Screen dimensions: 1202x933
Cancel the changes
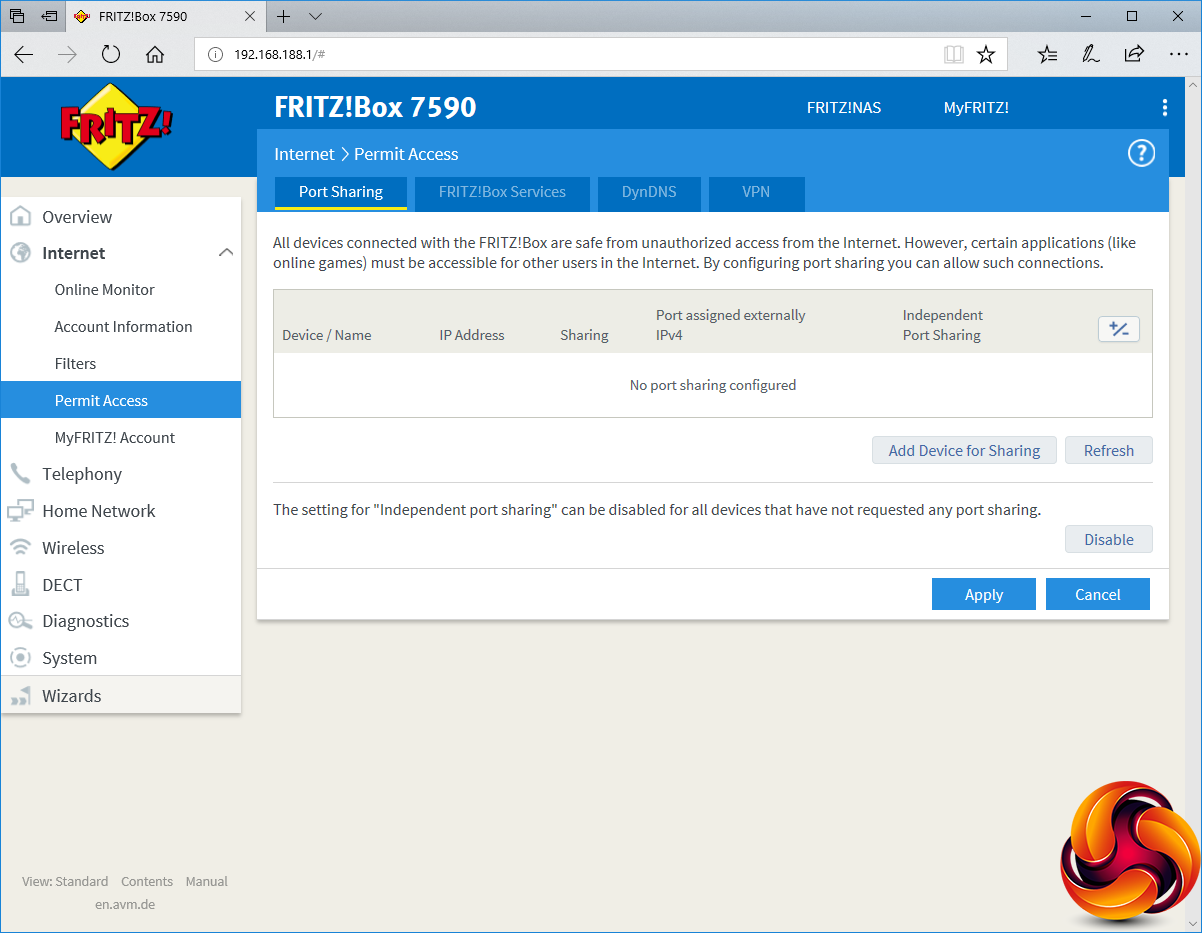(x=1098, y=594)
